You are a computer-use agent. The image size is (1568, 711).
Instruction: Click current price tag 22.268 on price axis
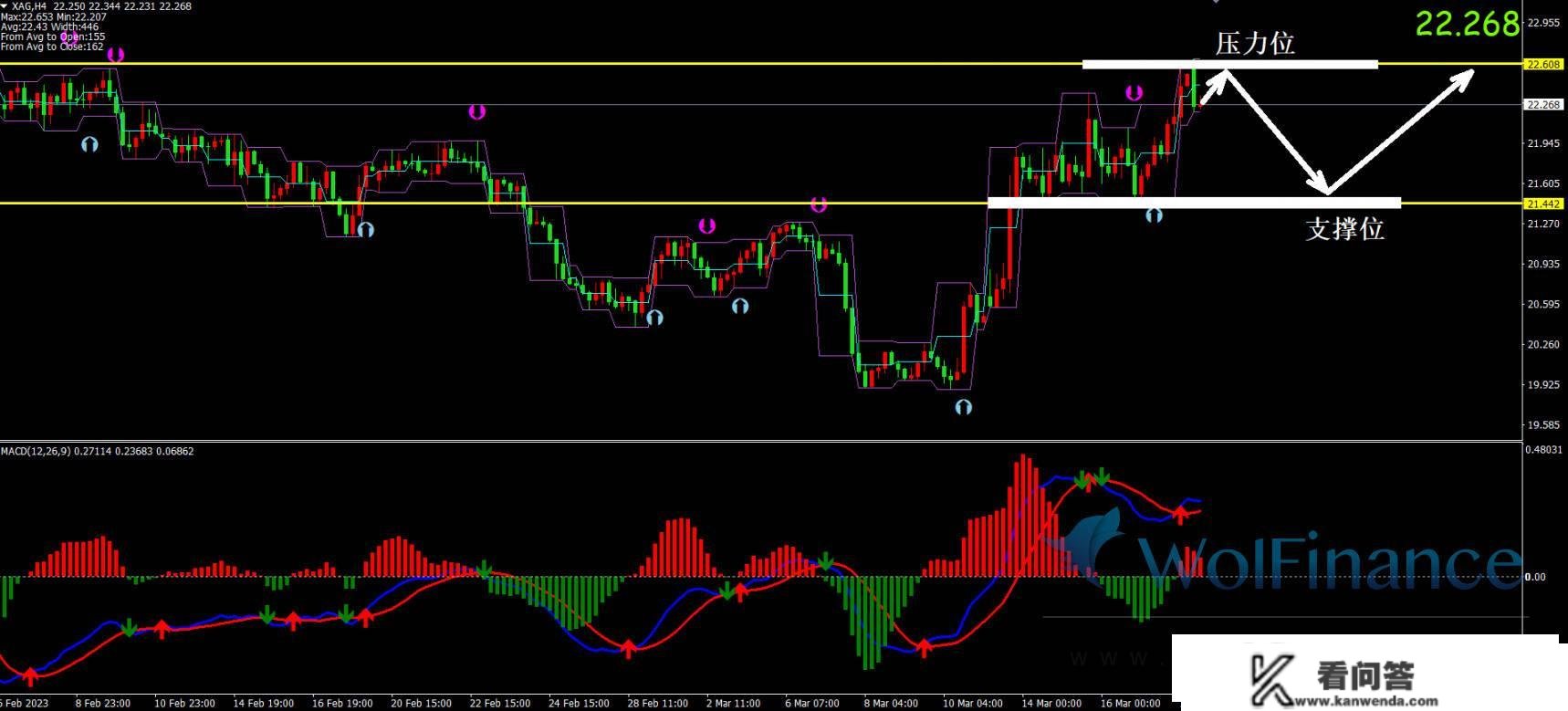pyautogui.click(x=1543, y=105)
